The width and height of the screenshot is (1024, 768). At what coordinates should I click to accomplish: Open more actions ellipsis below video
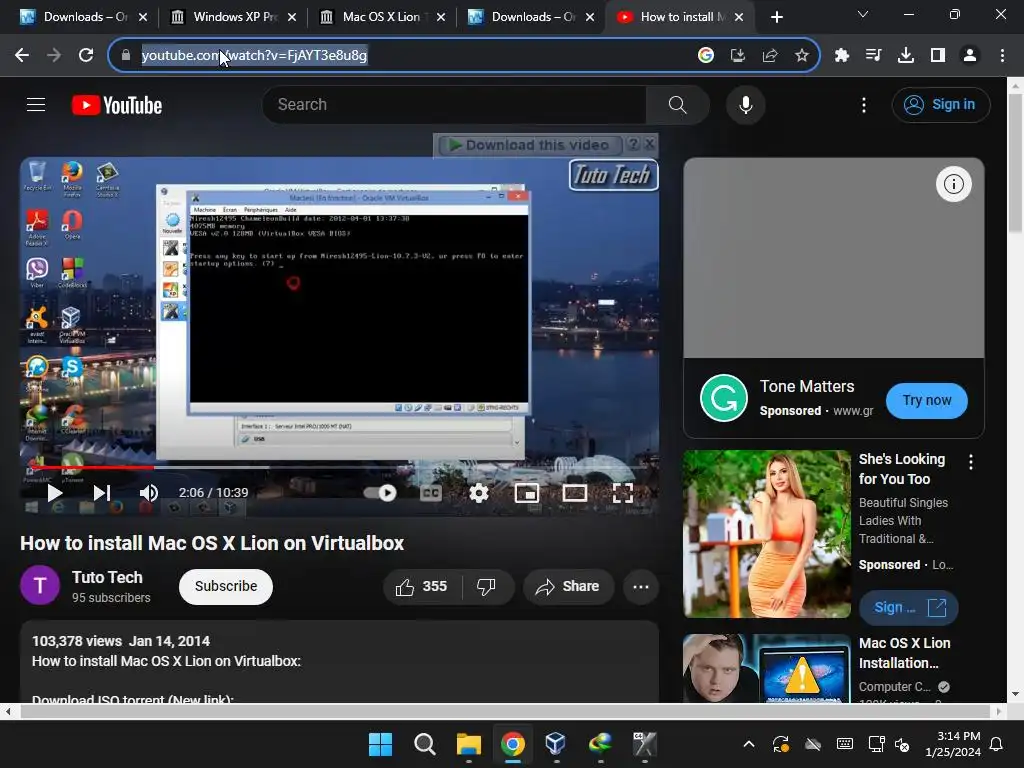(x=641, y=586)
